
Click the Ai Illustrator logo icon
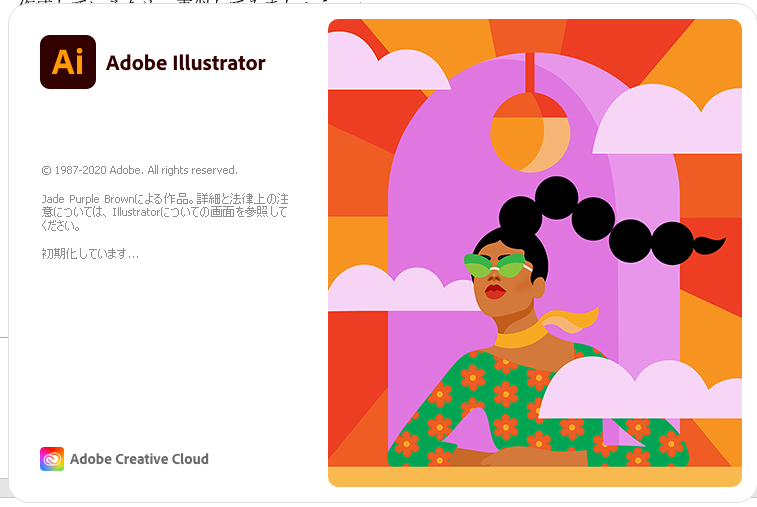click(68, 62)
